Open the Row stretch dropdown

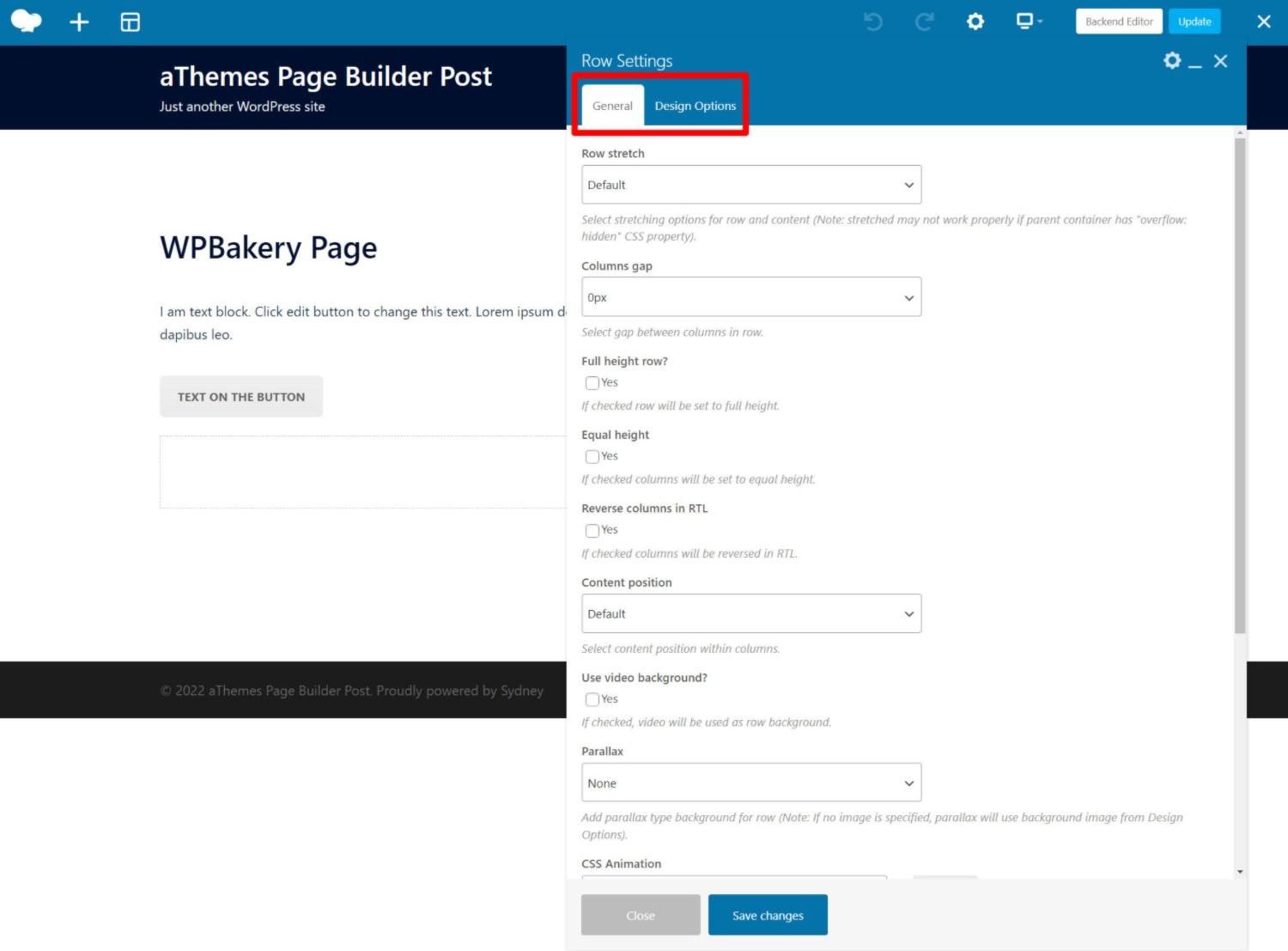pos(751,185)
